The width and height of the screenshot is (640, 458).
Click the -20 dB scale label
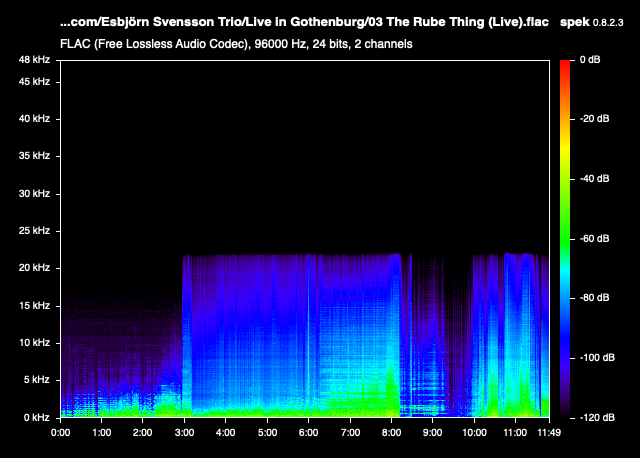tap(595, 119)
